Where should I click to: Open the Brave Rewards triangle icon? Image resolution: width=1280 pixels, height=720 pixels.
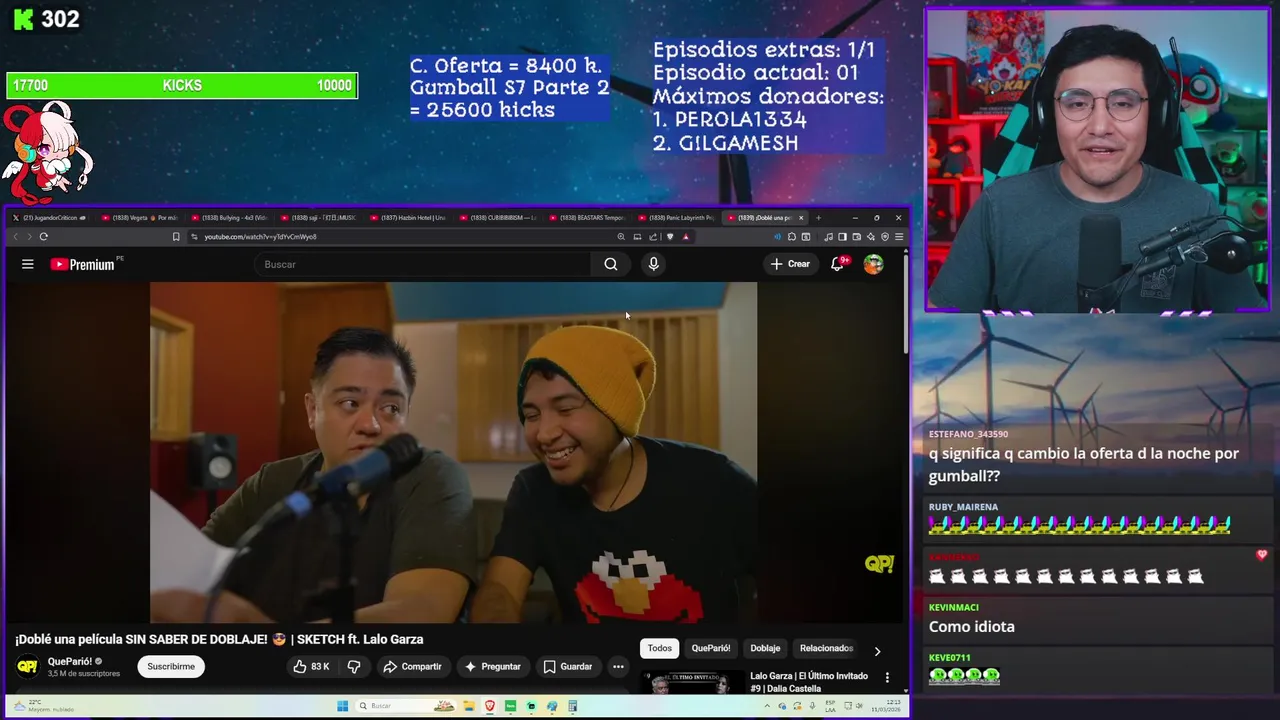coord(685,237)
